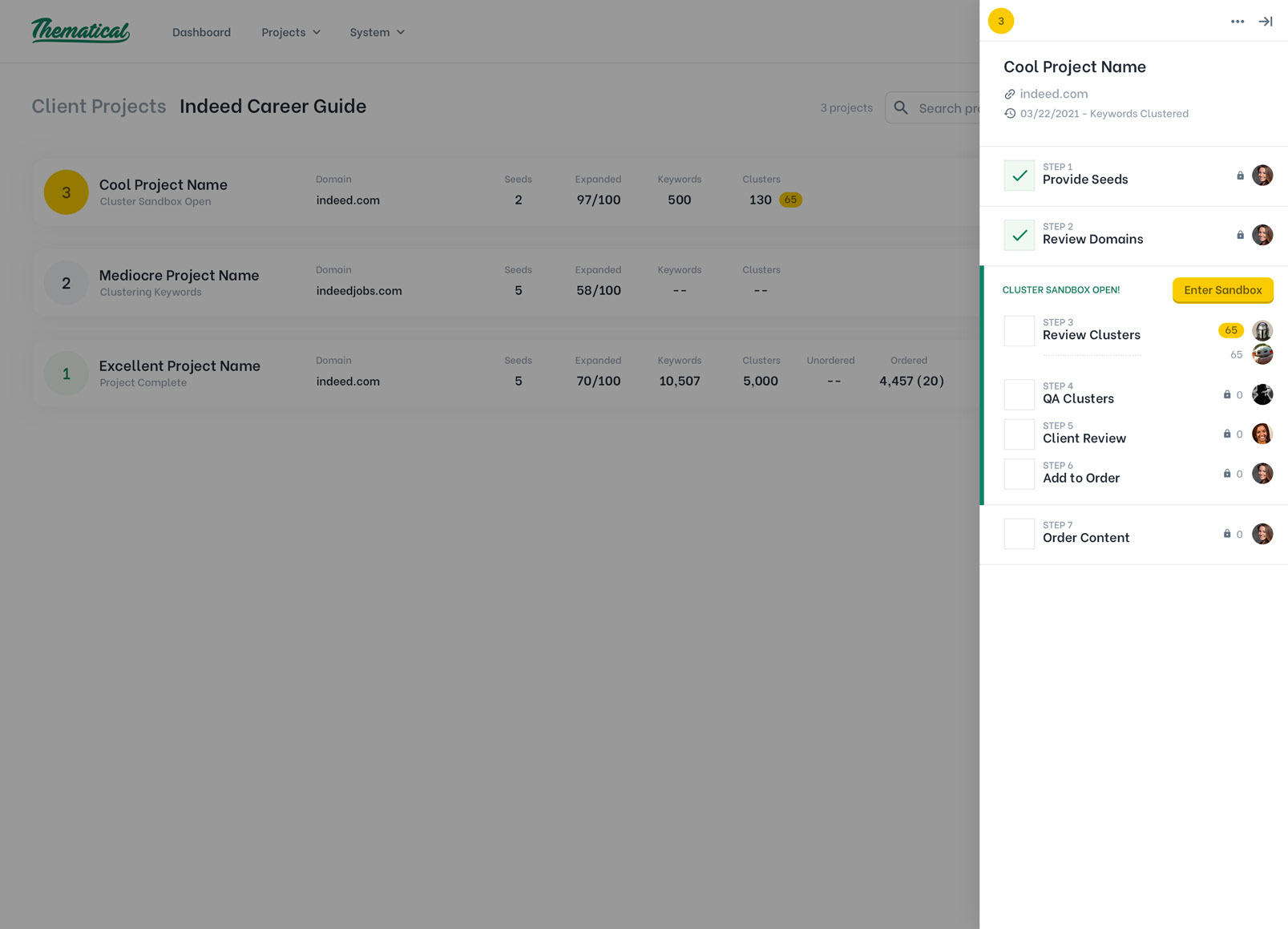Click the second avatar beside gray 65 count
Image resolution: width=1288 pixels, height=929 pixels.
1262,354
